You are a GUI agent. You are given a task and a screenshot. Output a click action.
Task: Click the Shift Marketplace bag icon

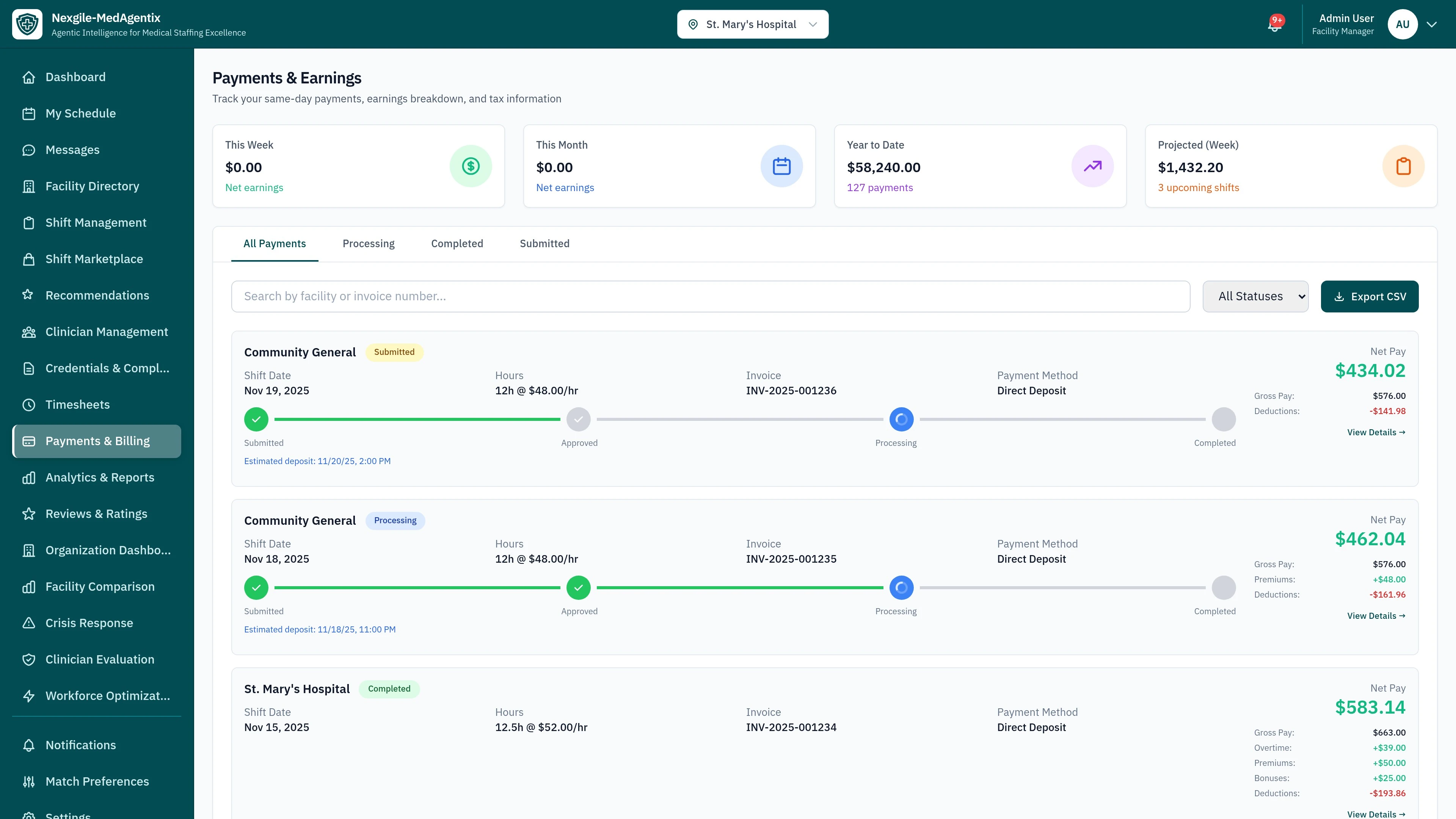pyautogui.click(x=30, y=259)
